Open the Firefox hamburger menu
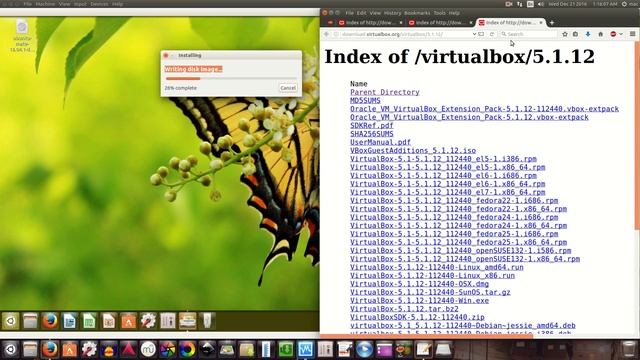Viewport: 640px width, 360px height. pyautogui.click(x=632, y=34)
